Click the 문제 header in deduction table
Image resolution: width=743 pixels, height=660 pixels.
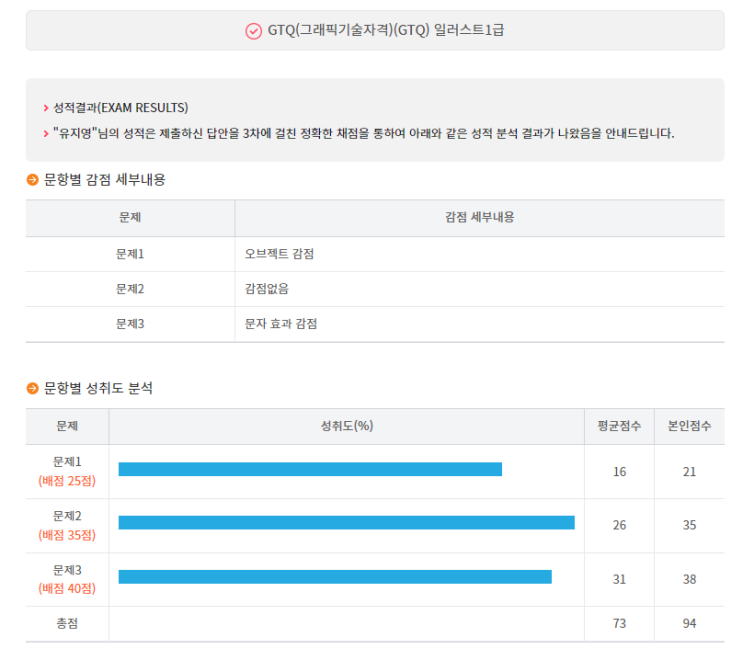(130, 217)
